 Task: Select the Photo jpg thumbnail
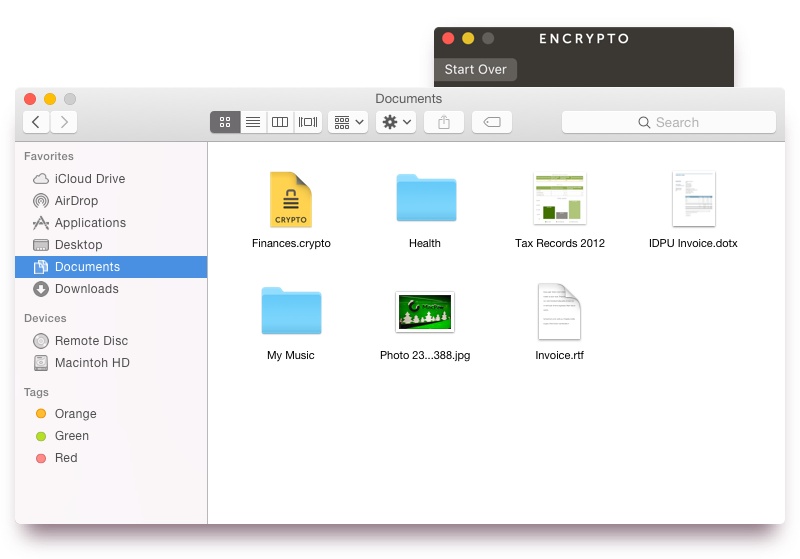tap(425, 312)
